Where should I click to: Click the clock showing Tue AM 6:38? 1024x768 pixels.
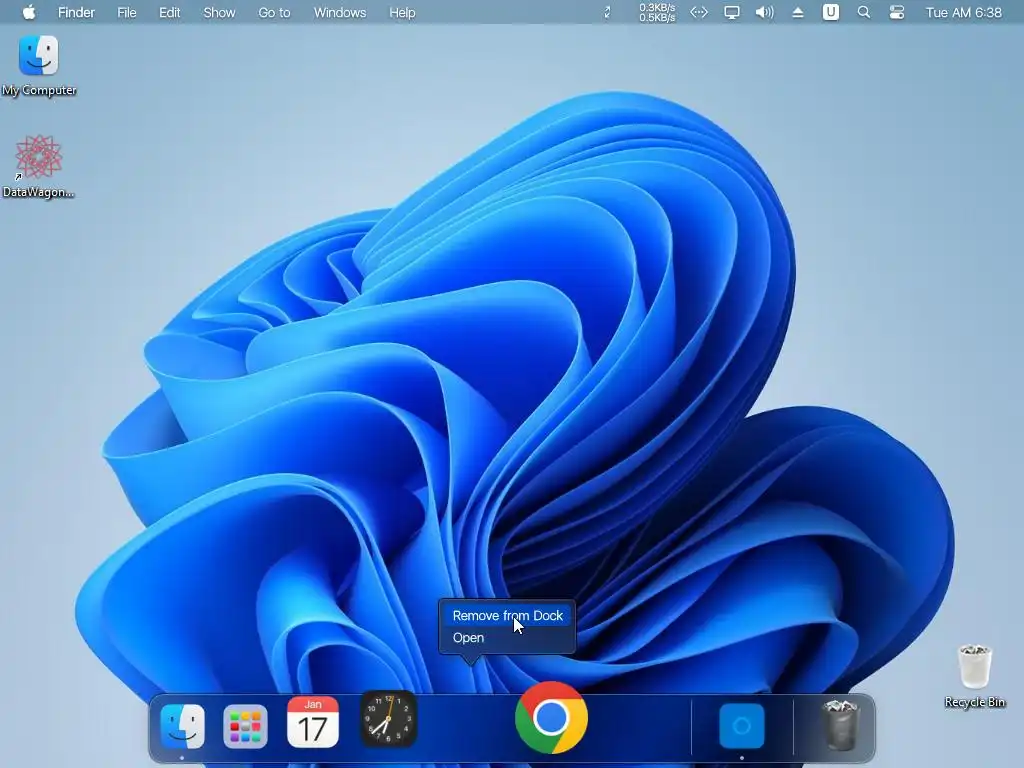[x=963, y=12]
